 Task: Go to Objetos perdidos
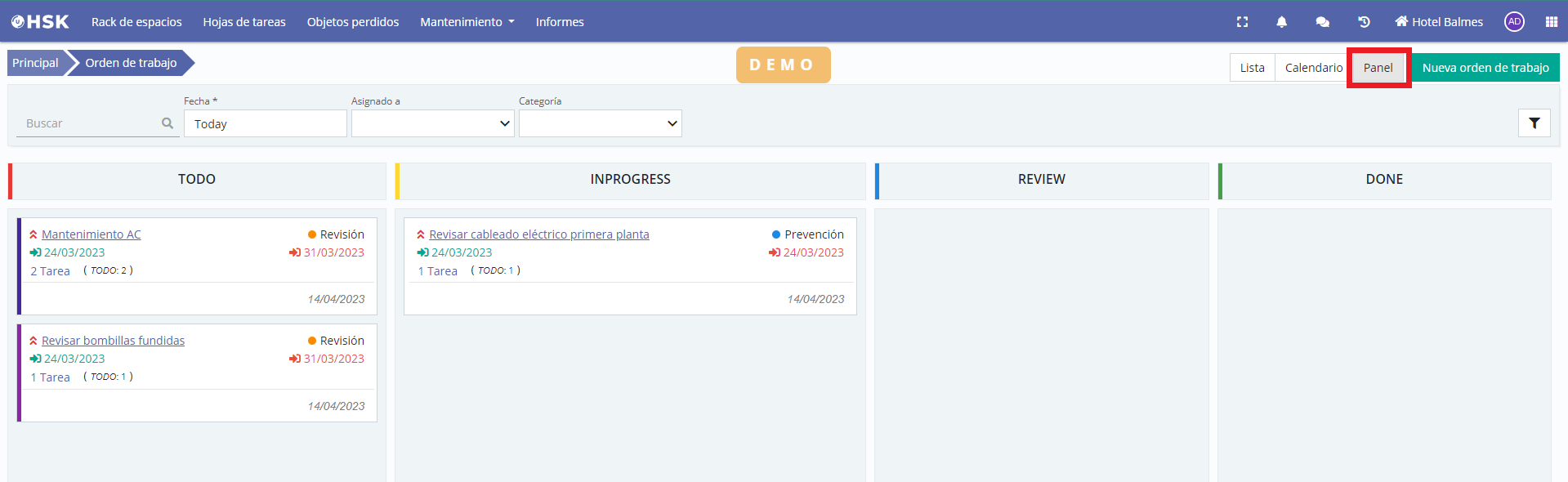click(353, 22)
